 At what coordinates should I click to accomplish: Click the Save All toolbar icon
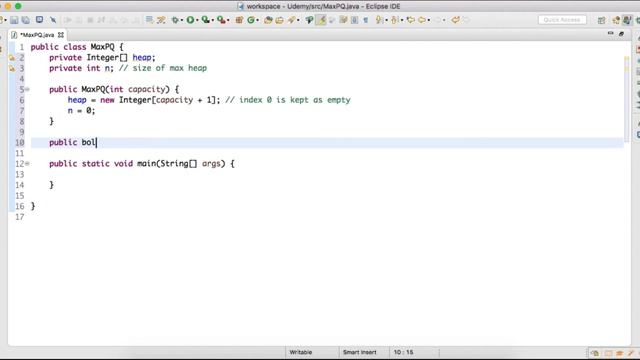coord(26,20)
